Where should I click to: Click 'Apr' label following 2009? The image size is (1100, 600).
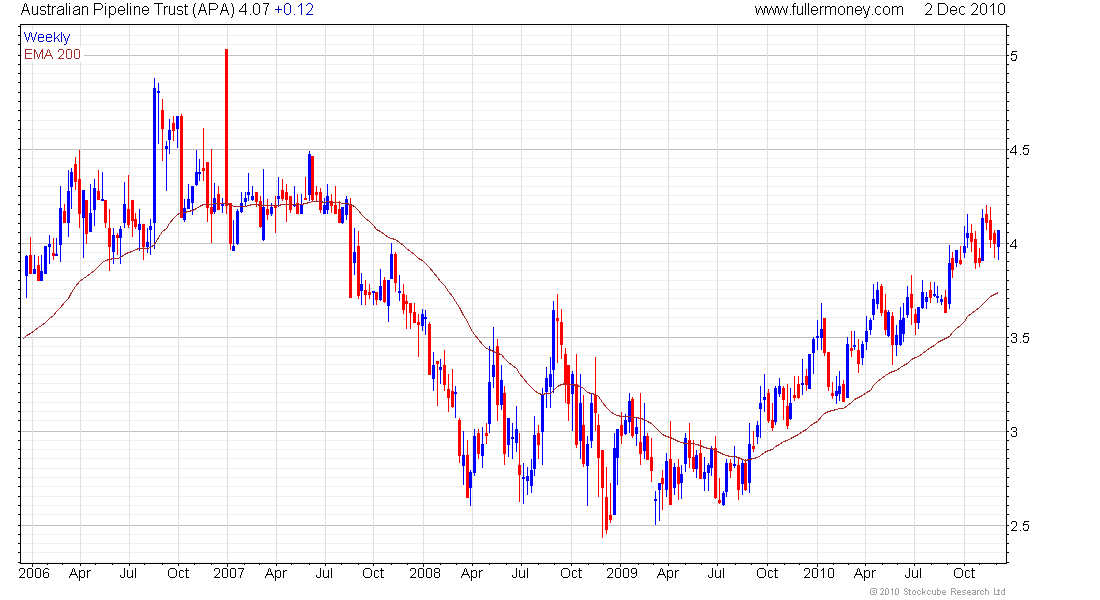668,573
